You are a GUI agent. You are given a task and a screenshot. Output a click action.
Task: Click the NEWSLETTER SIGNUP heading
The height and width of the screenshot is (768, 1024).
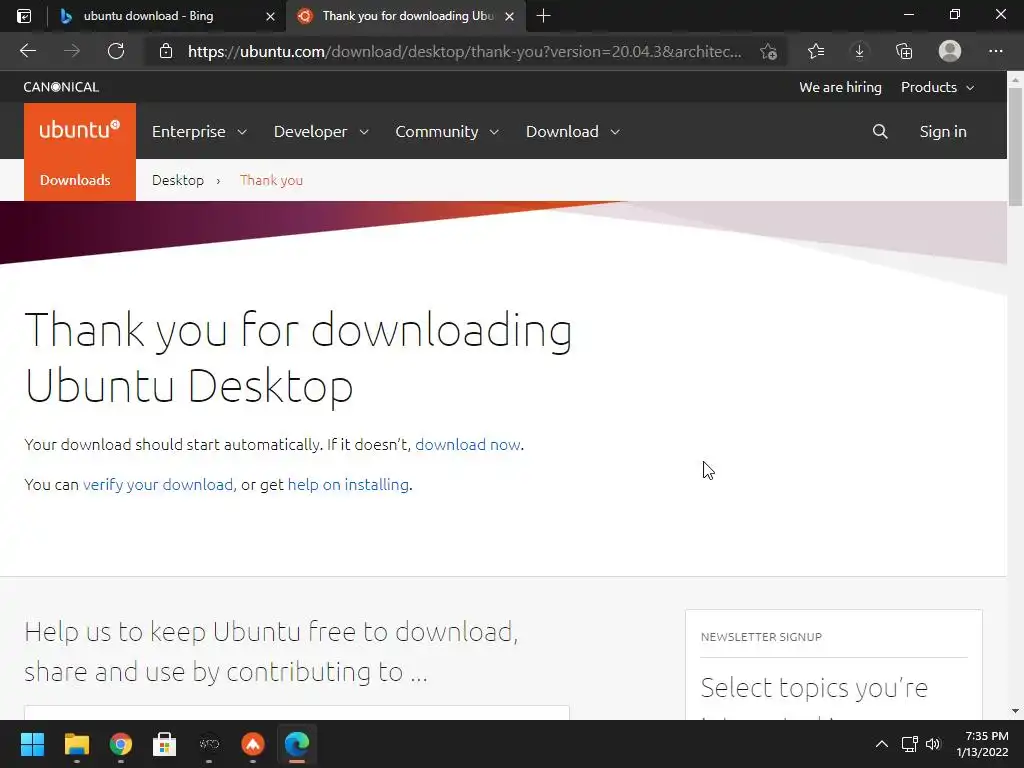click(x=761, y=637)
